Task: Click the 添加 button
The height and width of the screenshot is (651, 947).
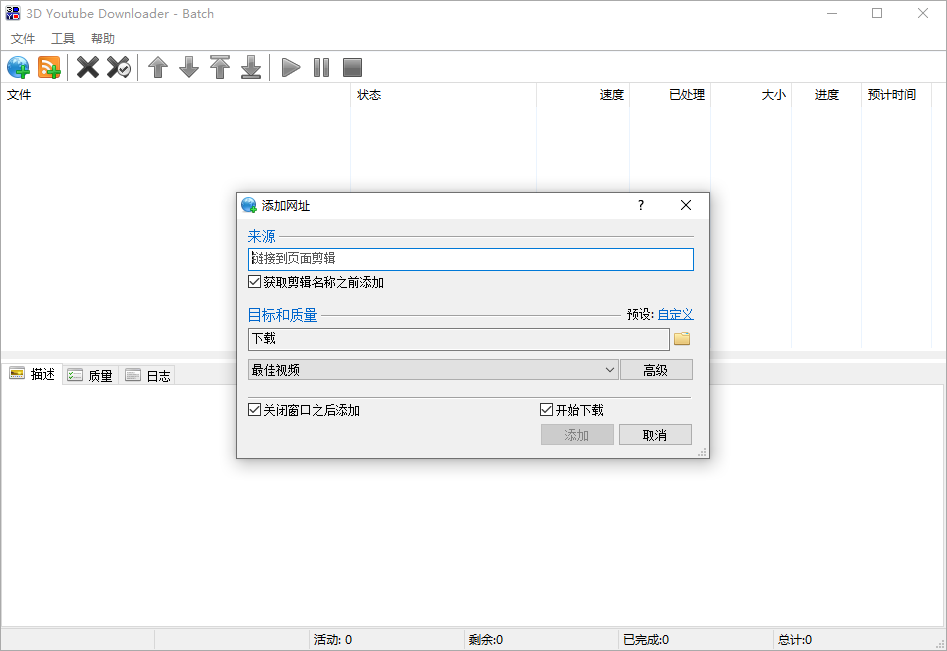Action: pos(577,435)
